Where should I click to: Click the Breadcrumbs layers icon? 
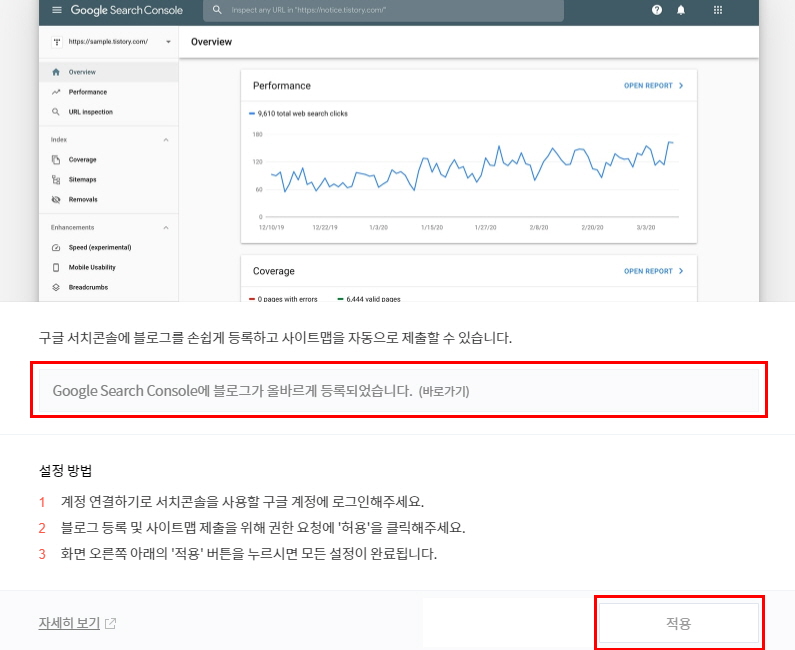click(56, 287)
